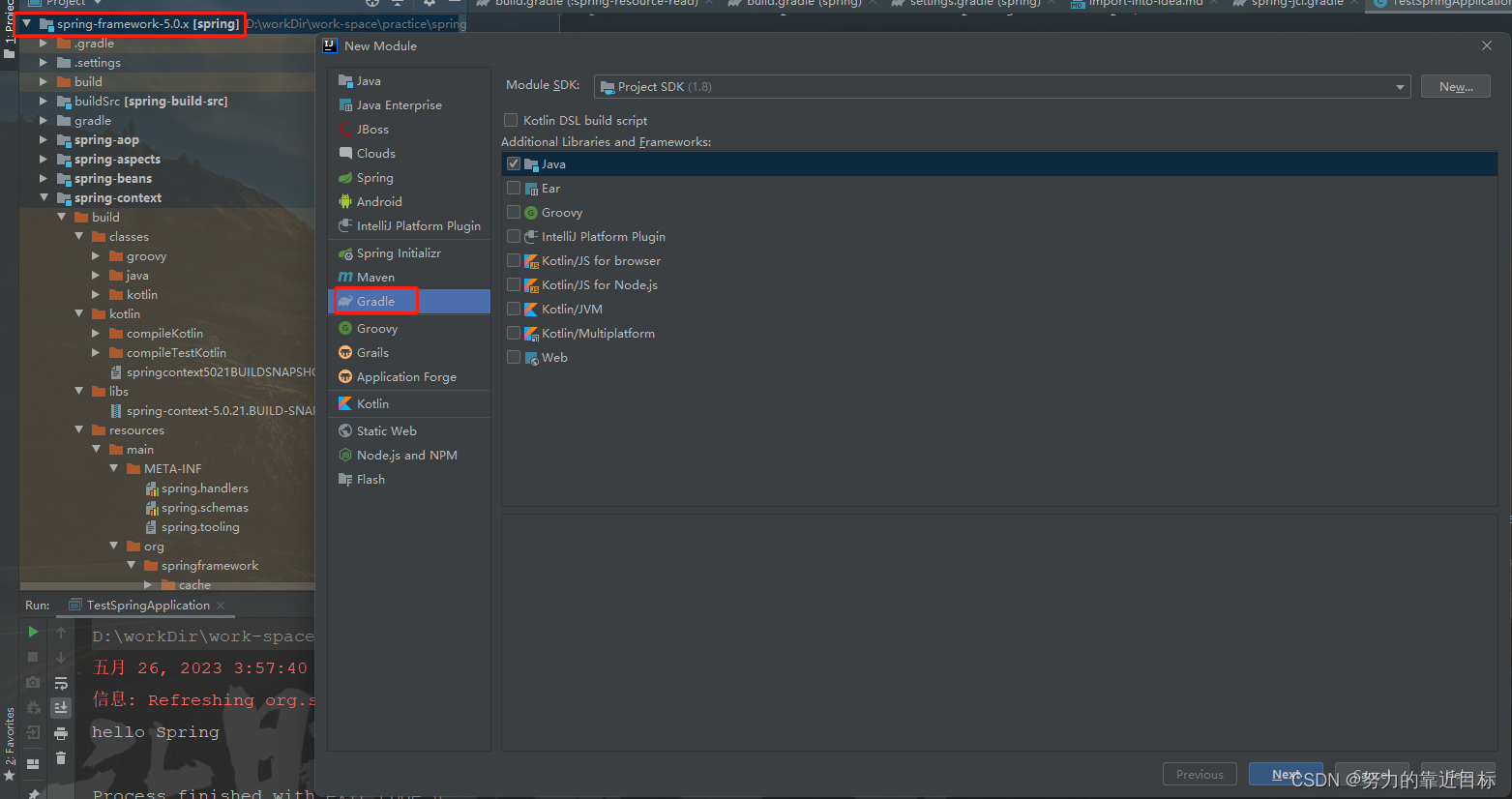1512x799 pixels.
Task: Clear run console with trash icon
Action: pyautogui.click(x=61, y=758)
